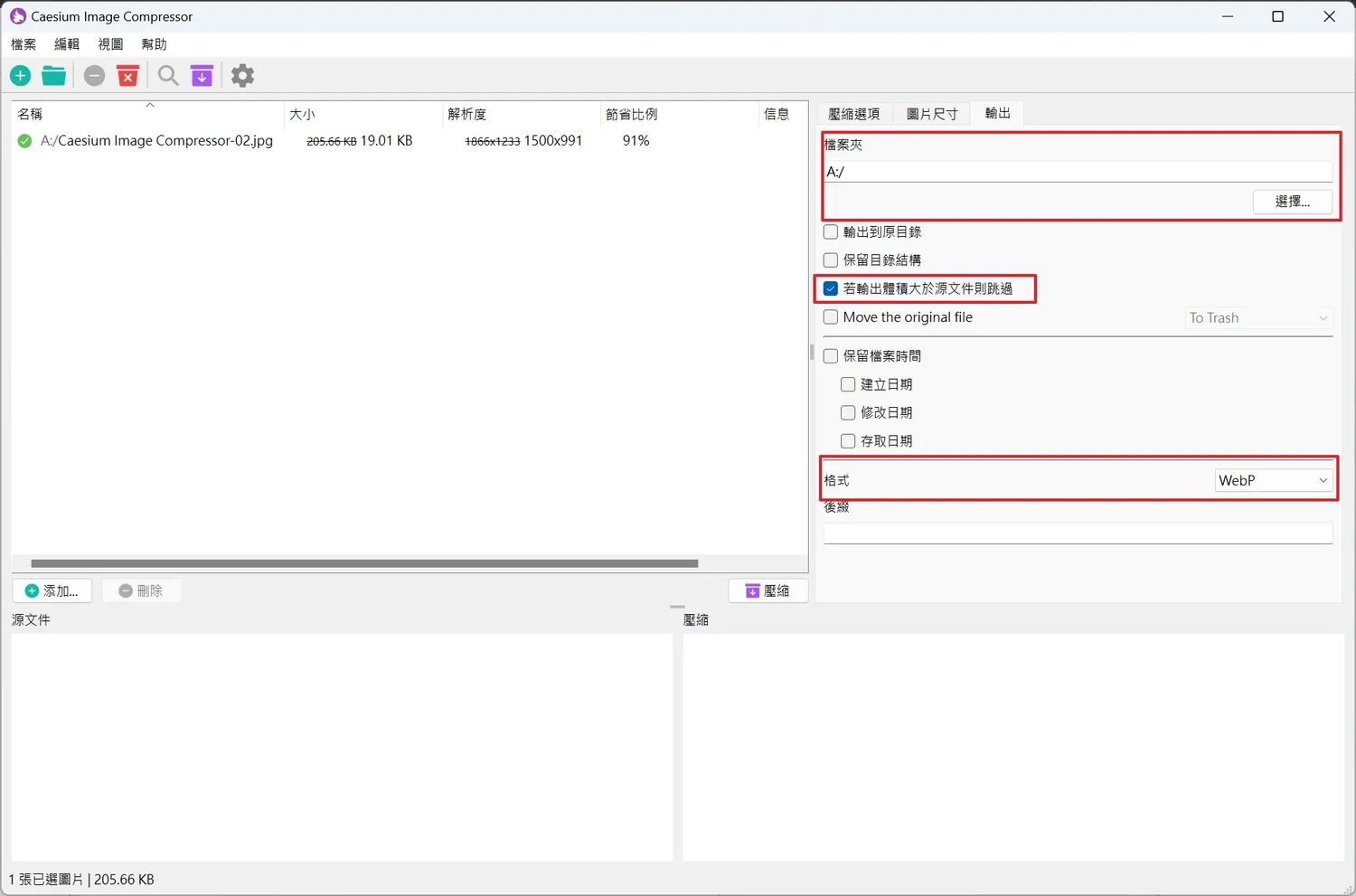Click the open folder toolbar icon

point(54,76)
